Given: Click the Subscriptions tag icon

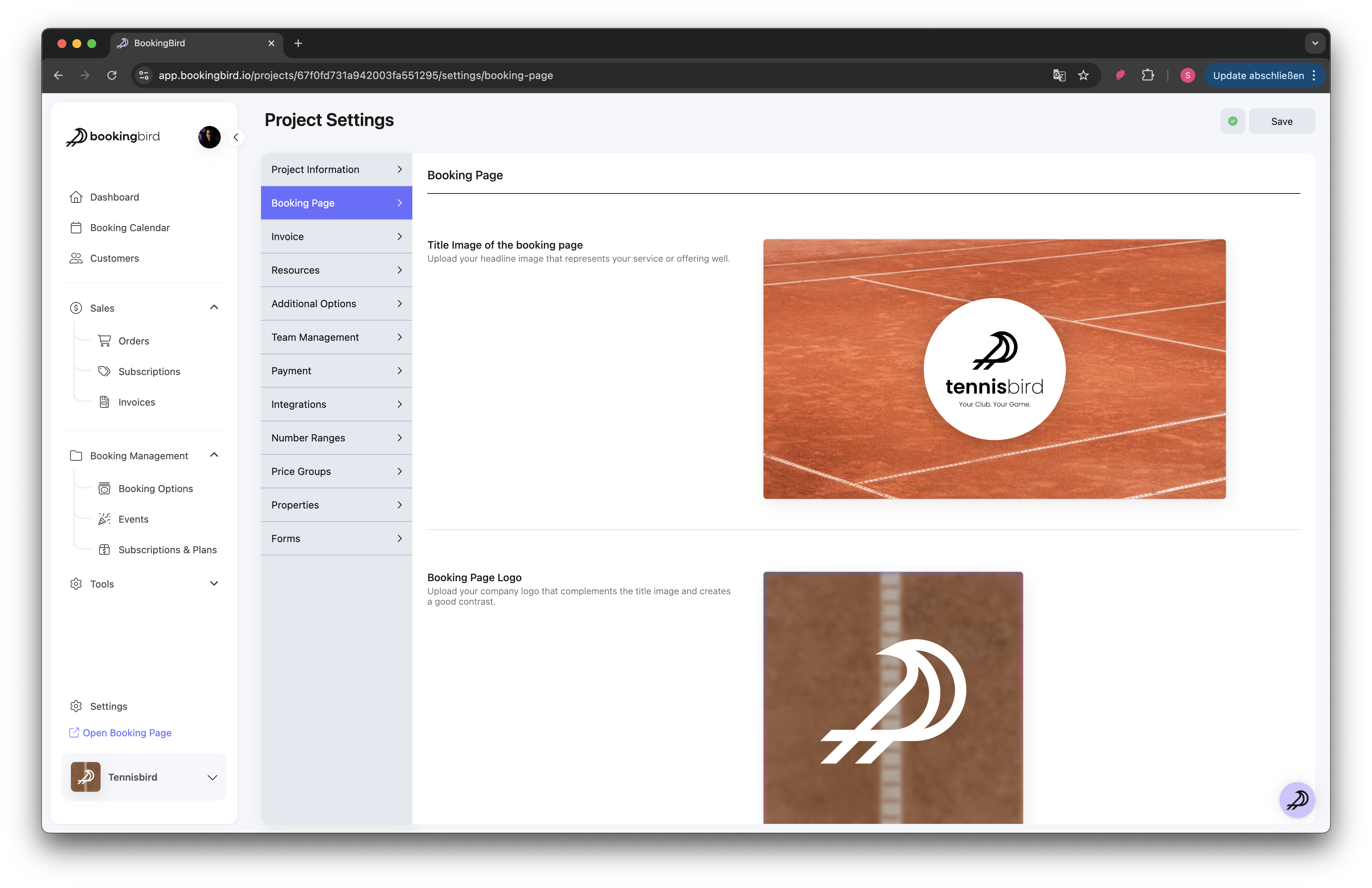Looking at the screenshot, I should click(104, 371).
